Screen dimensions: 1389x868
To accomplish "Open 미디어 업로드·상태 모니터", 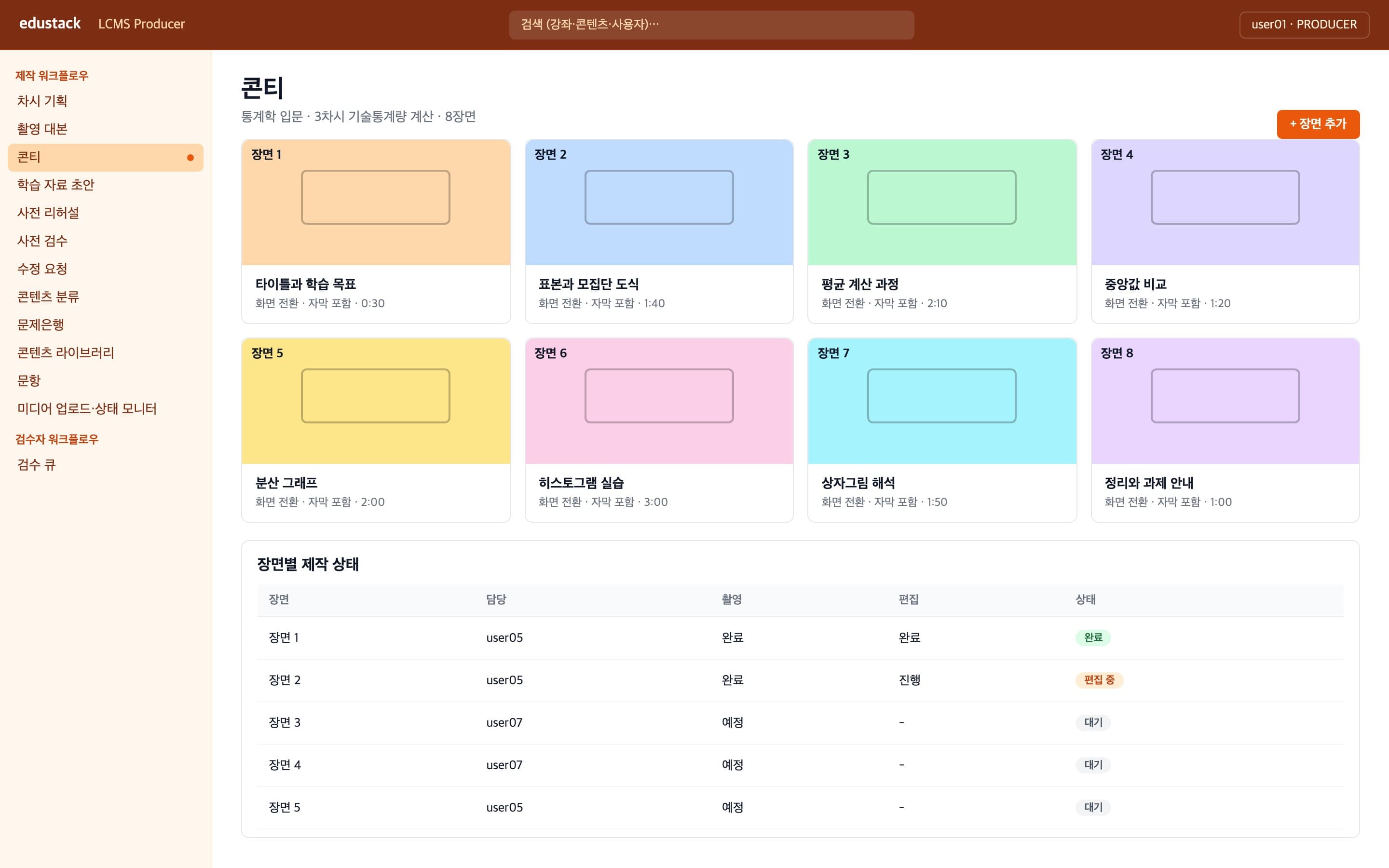I will coord(106,409).
